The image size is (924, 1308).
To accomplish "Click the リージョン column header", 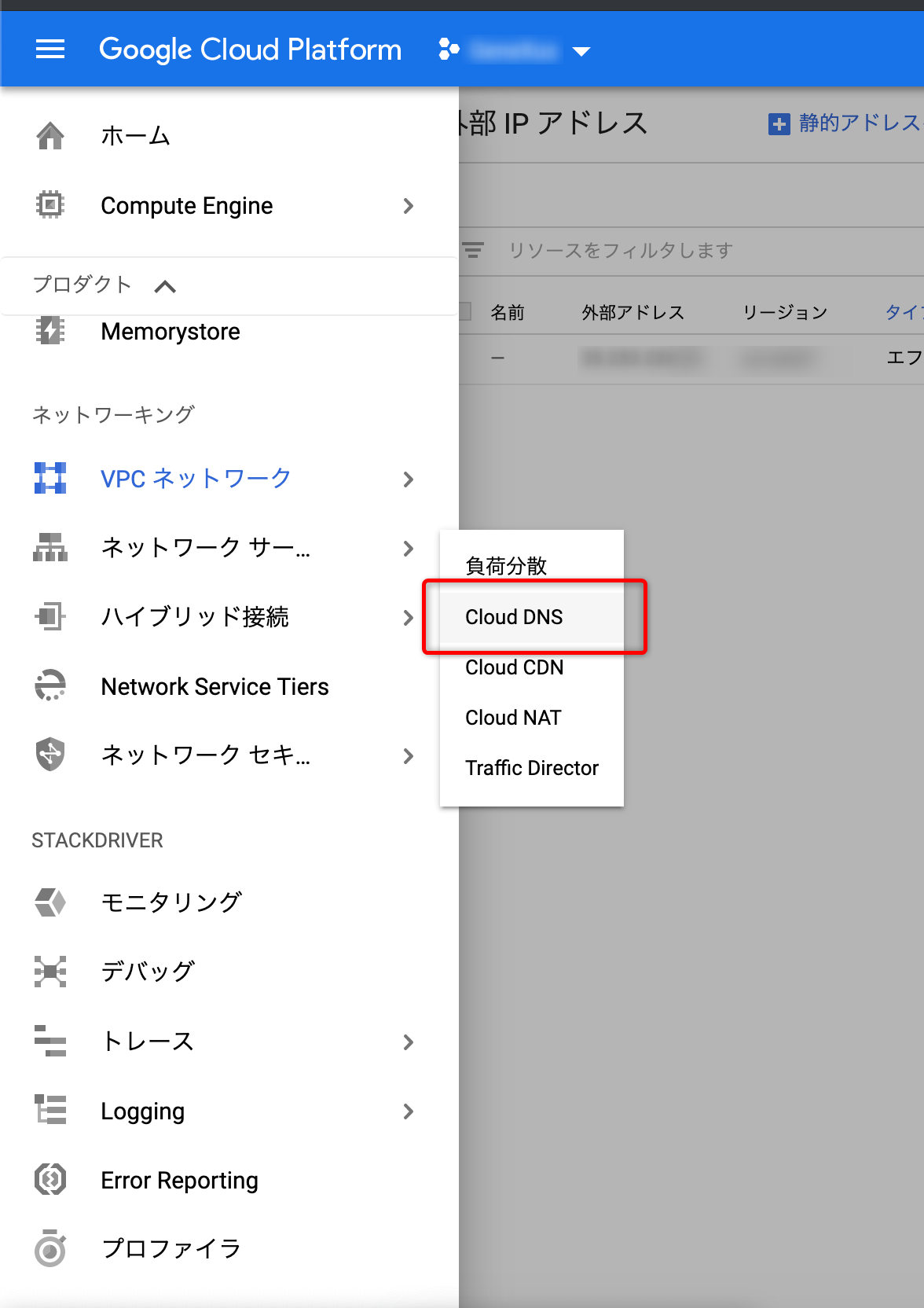I will 786,312.
